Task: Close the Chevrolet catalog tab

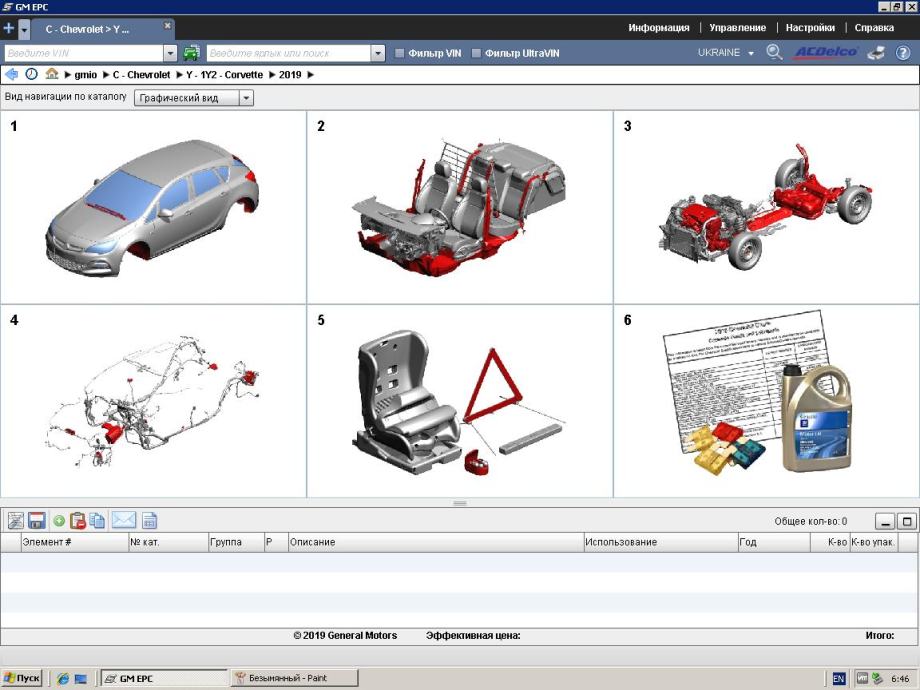Action: point(167,25)
